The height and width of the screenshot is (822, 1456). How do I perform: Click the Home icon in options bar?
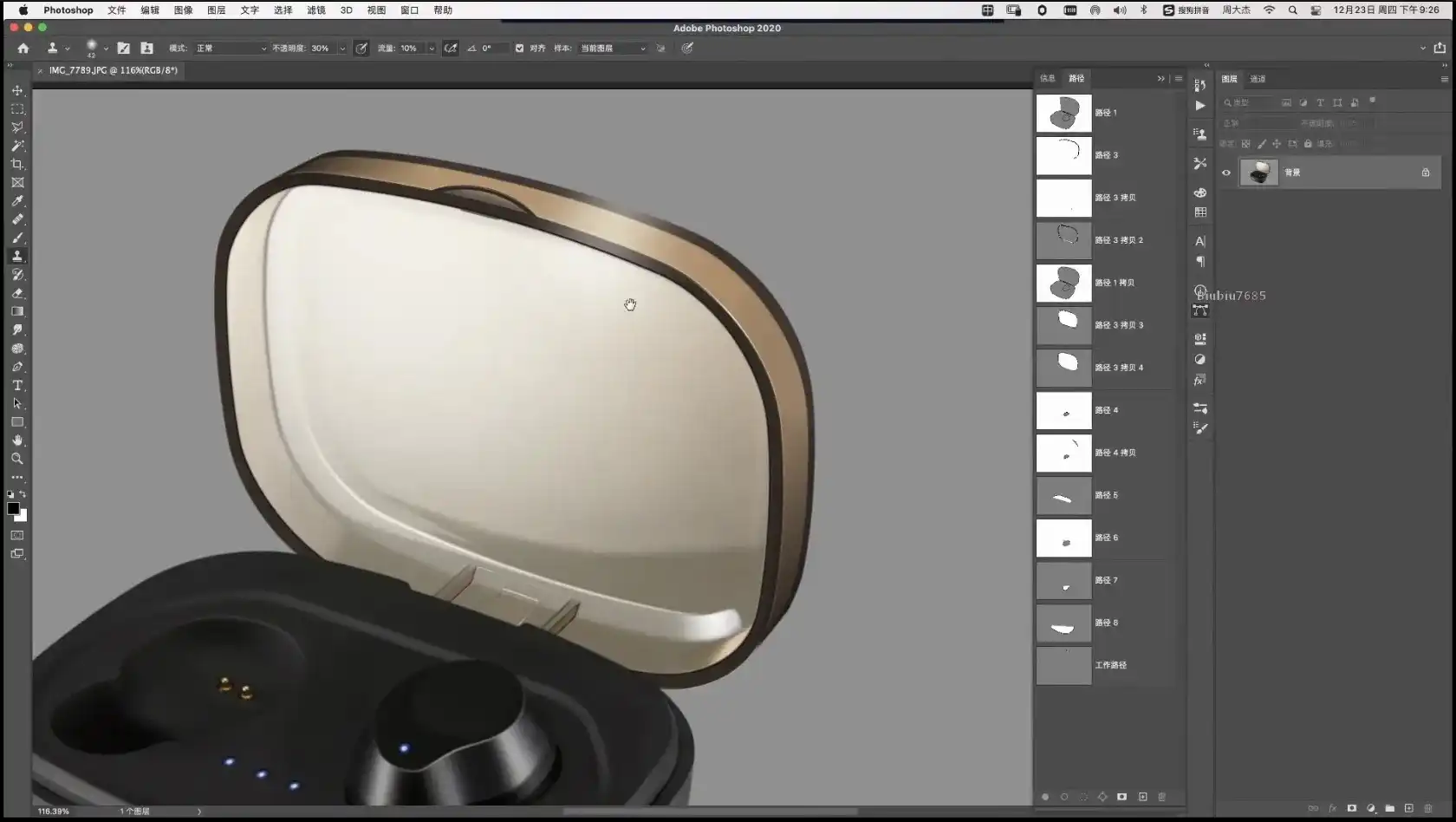click(x=23, y=49)
